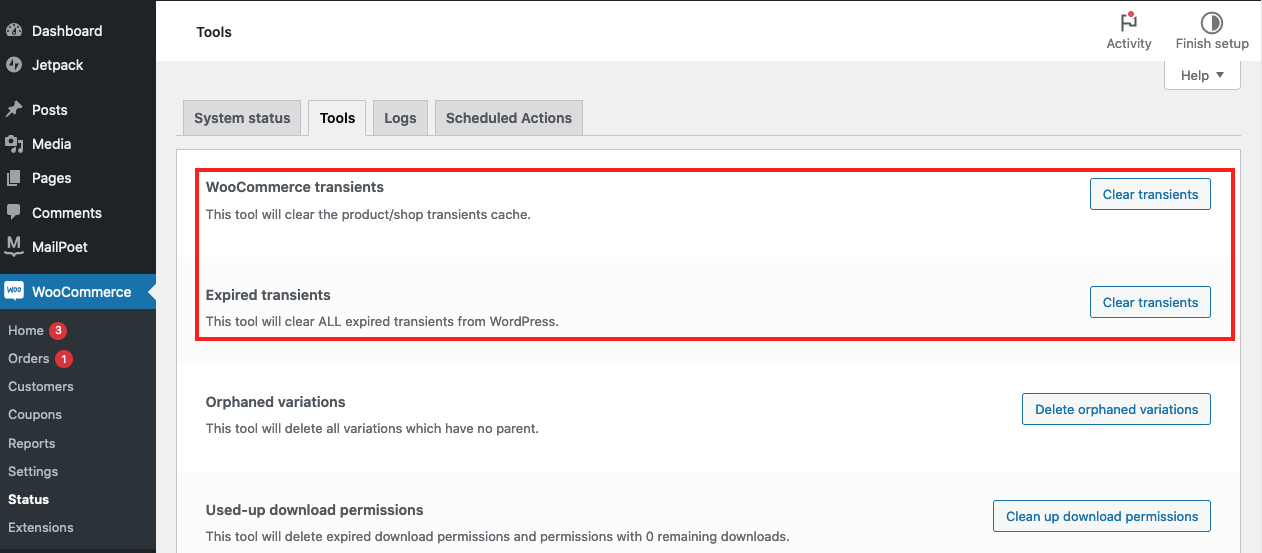Switch to the System status tab

coord(242,118)
